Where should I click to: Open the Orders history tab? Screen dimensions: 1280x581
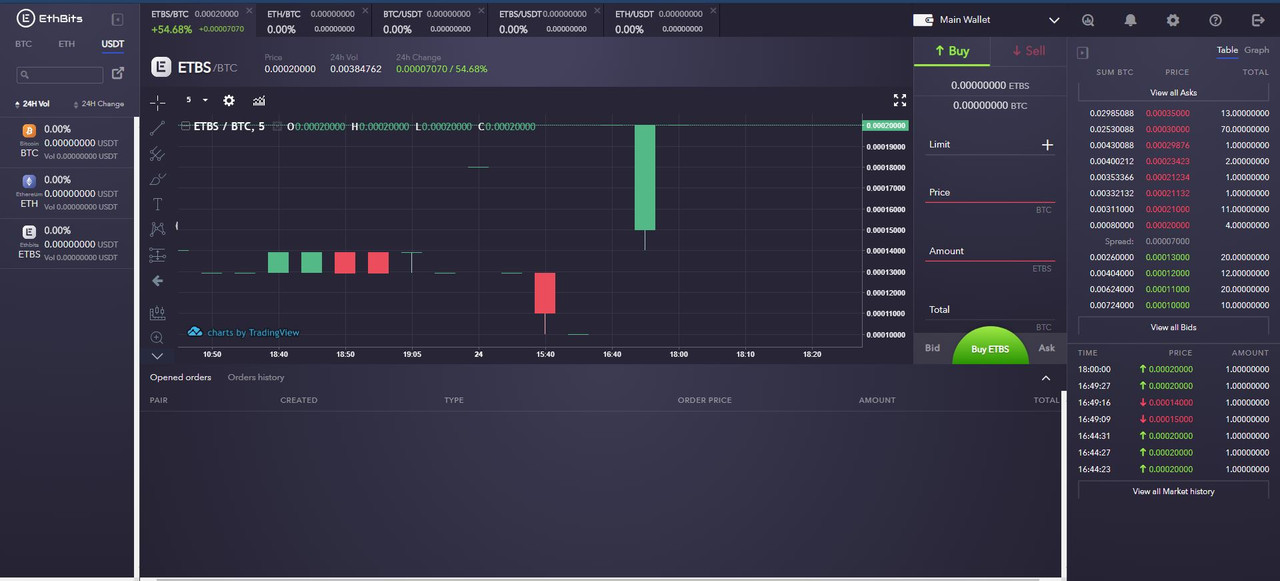[x=256, y=377]
